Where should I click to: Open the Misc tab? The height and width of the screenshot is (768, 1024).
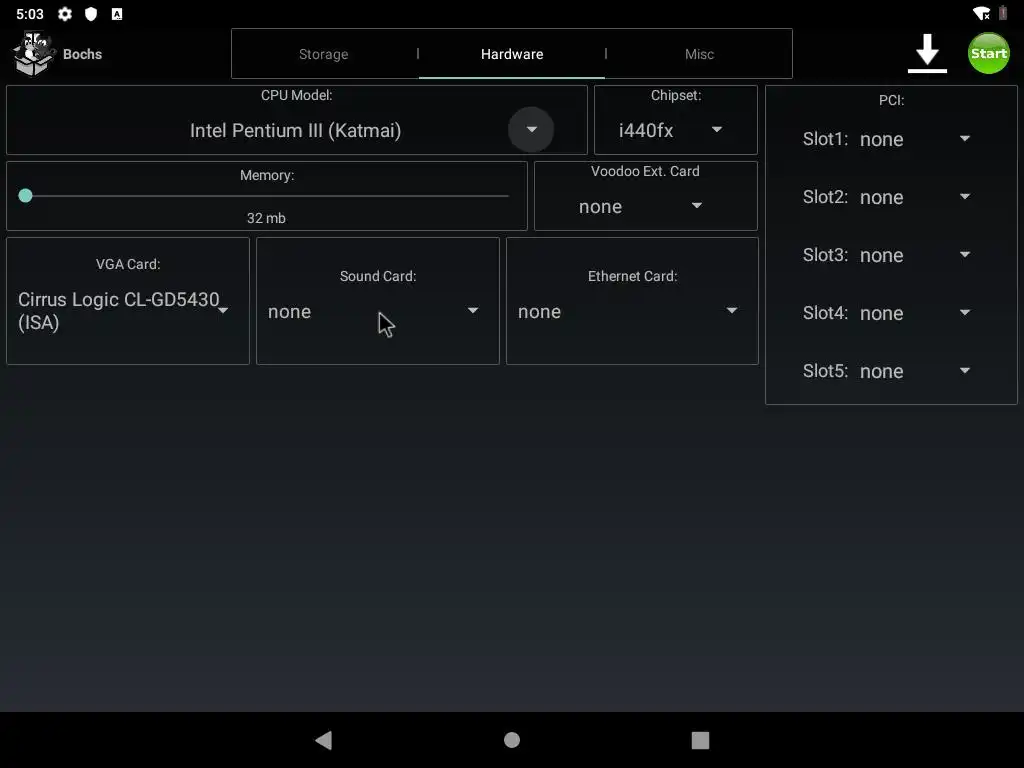699,54
